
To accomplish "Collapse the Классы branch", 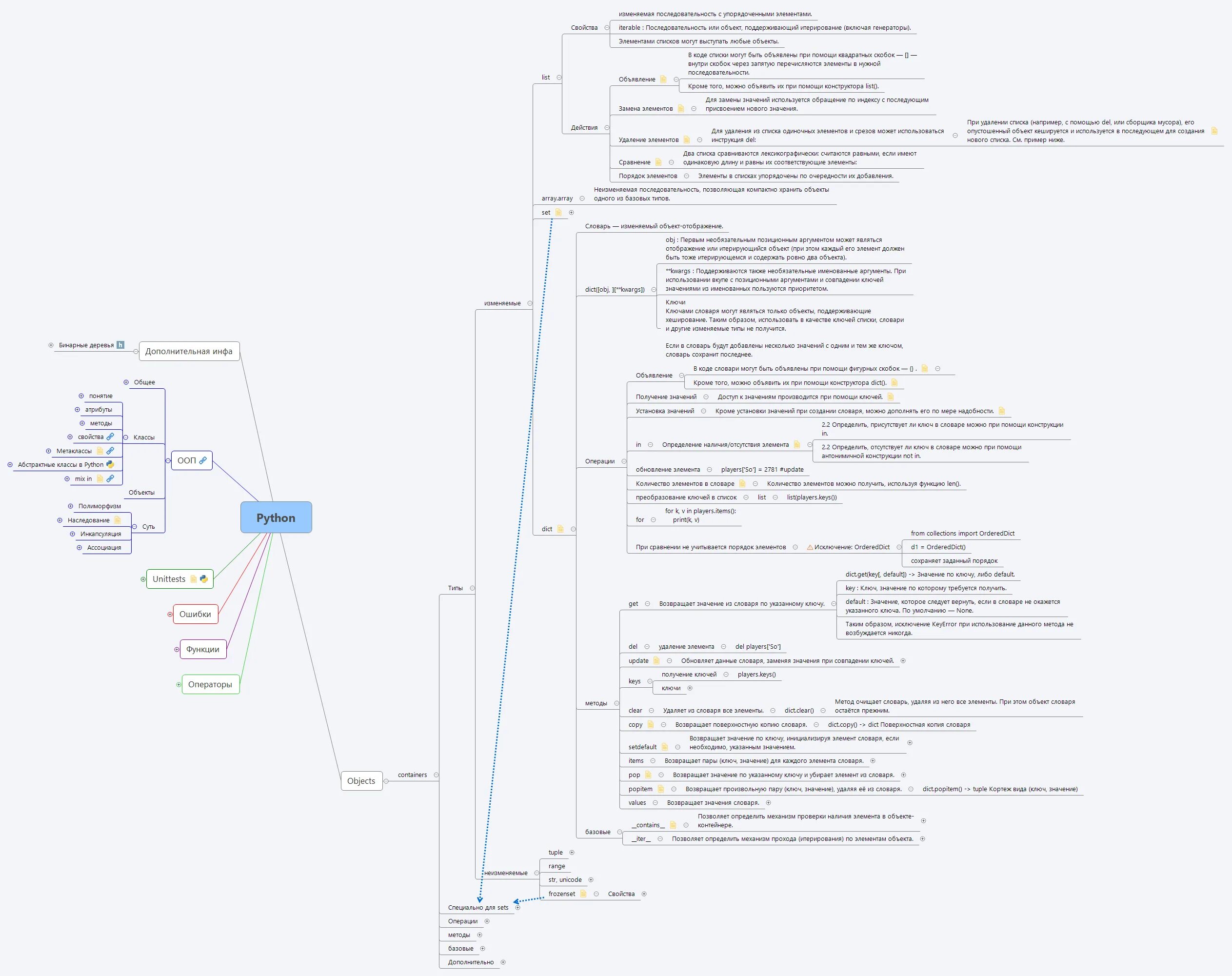I will pos(126,438).
